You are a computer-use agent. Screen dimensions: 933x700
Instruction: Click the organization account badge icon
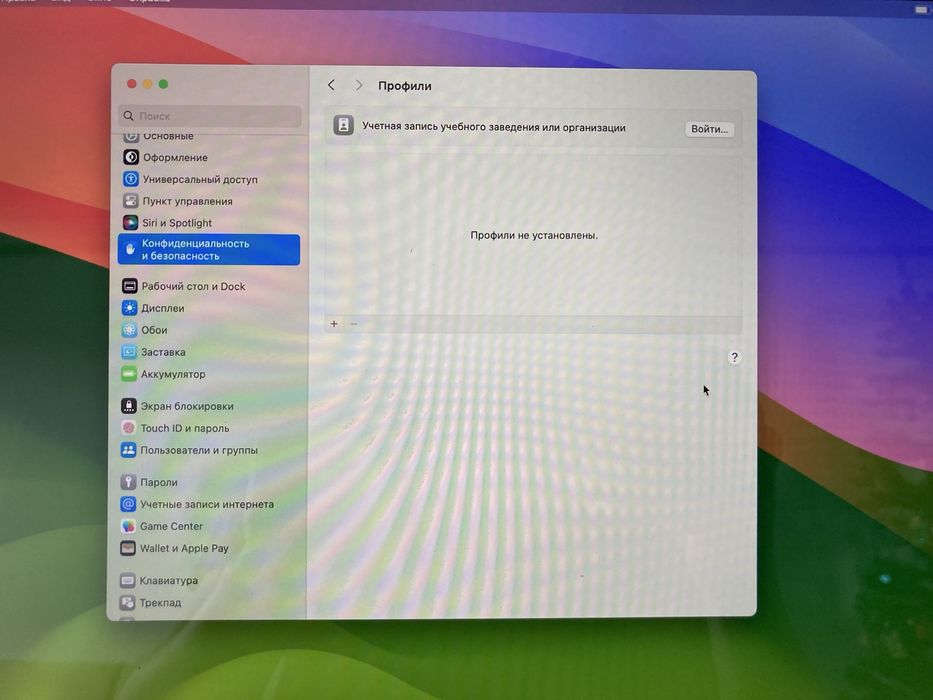(x=343, y=126)
